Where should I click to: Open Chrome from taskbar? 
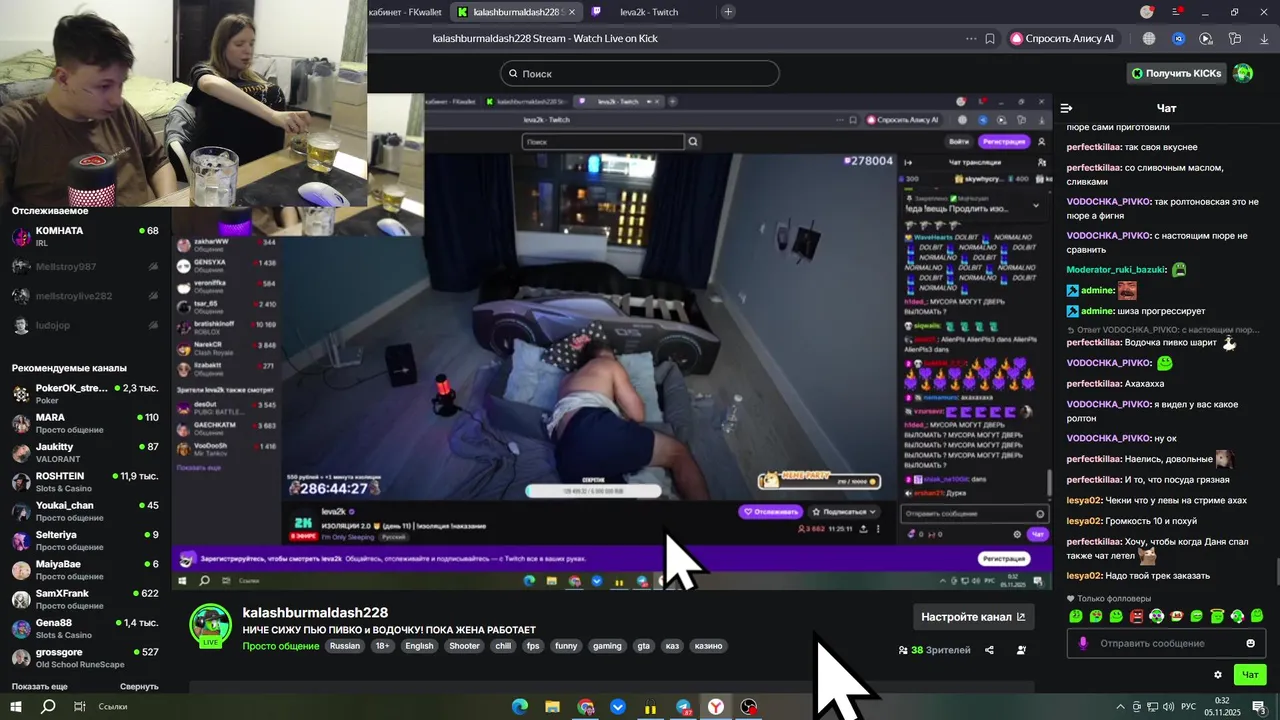[x=586, y=707]
